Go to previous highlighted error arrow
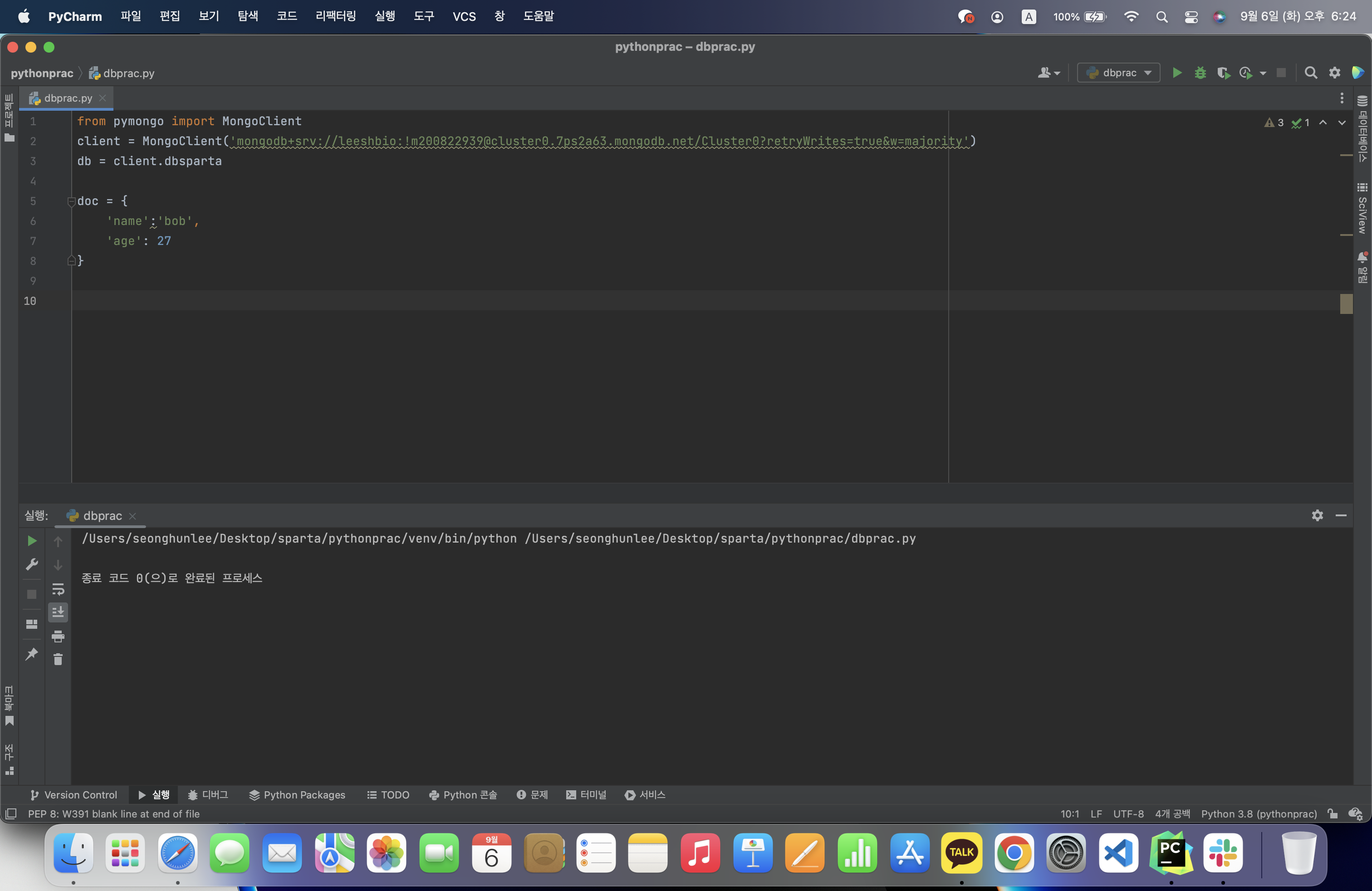 click(1323, 122)
